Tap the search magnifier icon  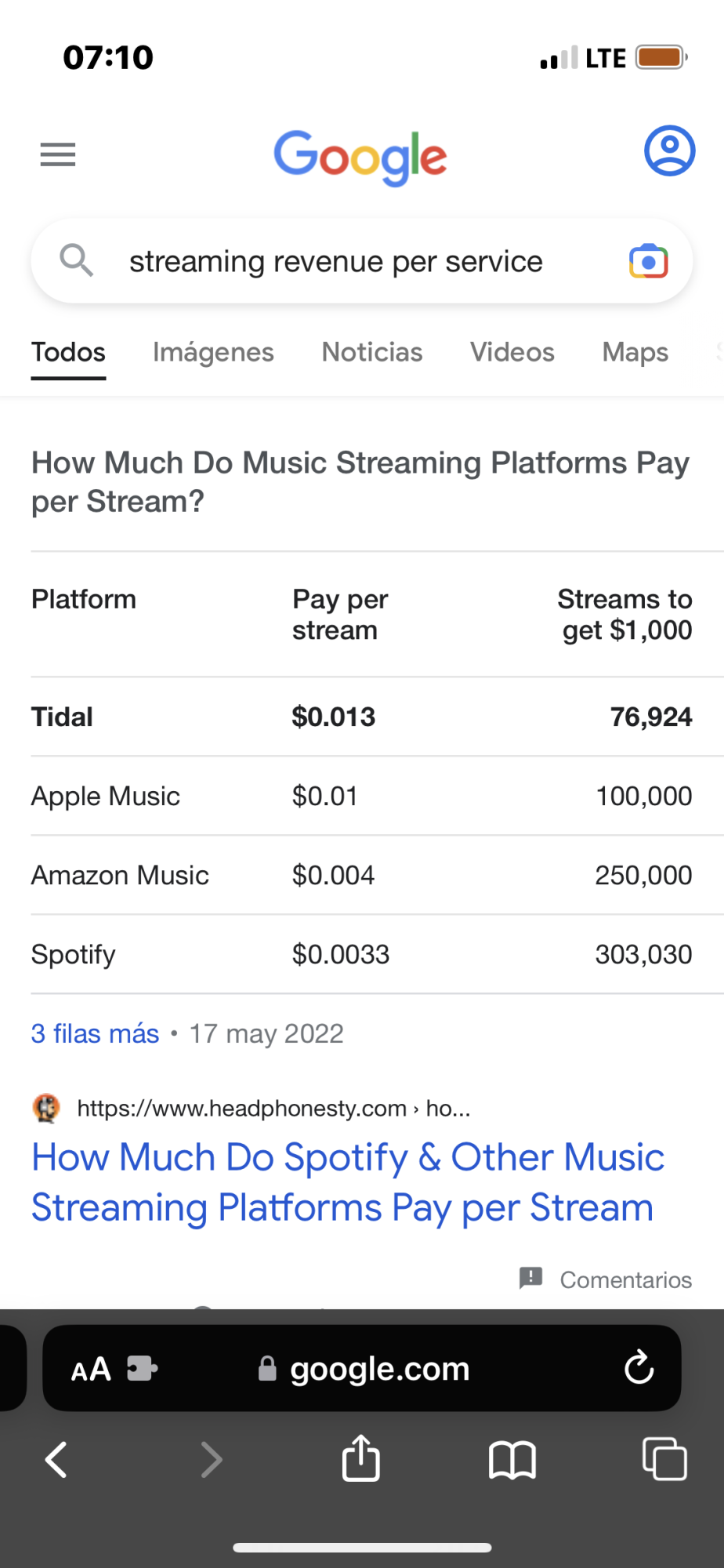(x=76, y=260)
